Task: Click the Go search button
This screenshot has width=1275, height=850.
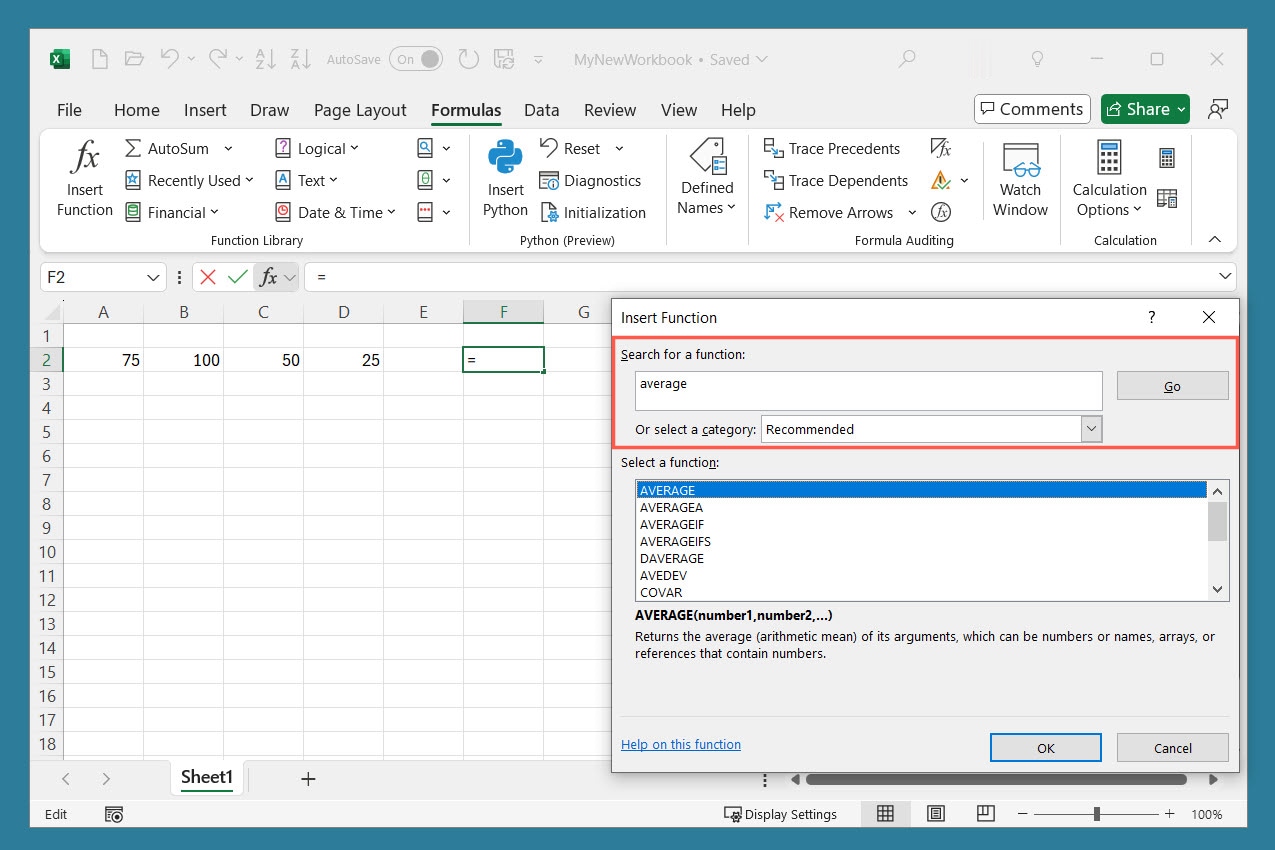Action: [1172, 386]
